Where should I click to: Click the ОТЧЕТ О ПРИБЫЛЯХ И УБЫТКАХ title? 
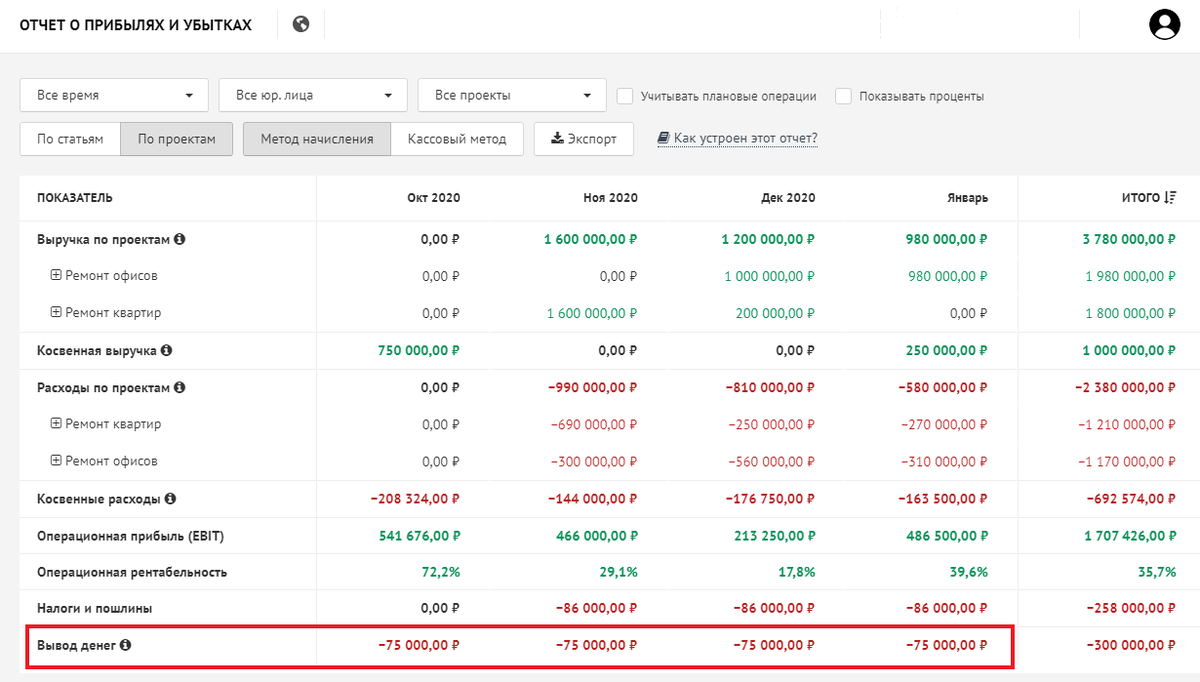(135, 24)
